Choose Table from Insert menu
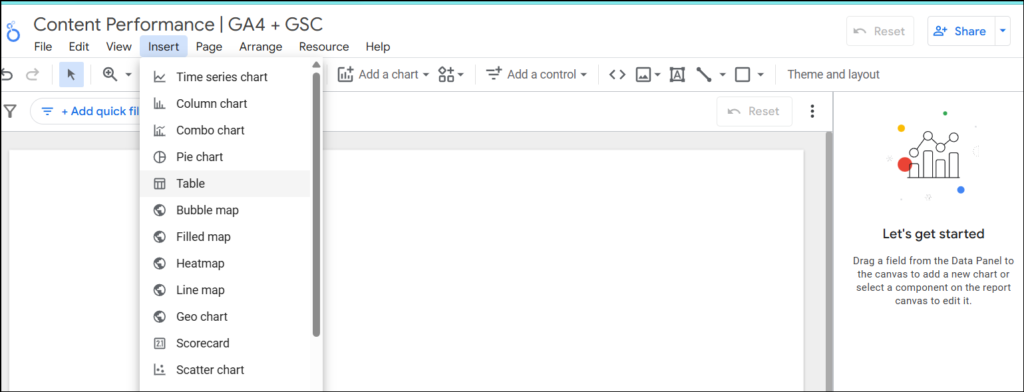Screen dimensions: 1024x392 tap(225, 184)
